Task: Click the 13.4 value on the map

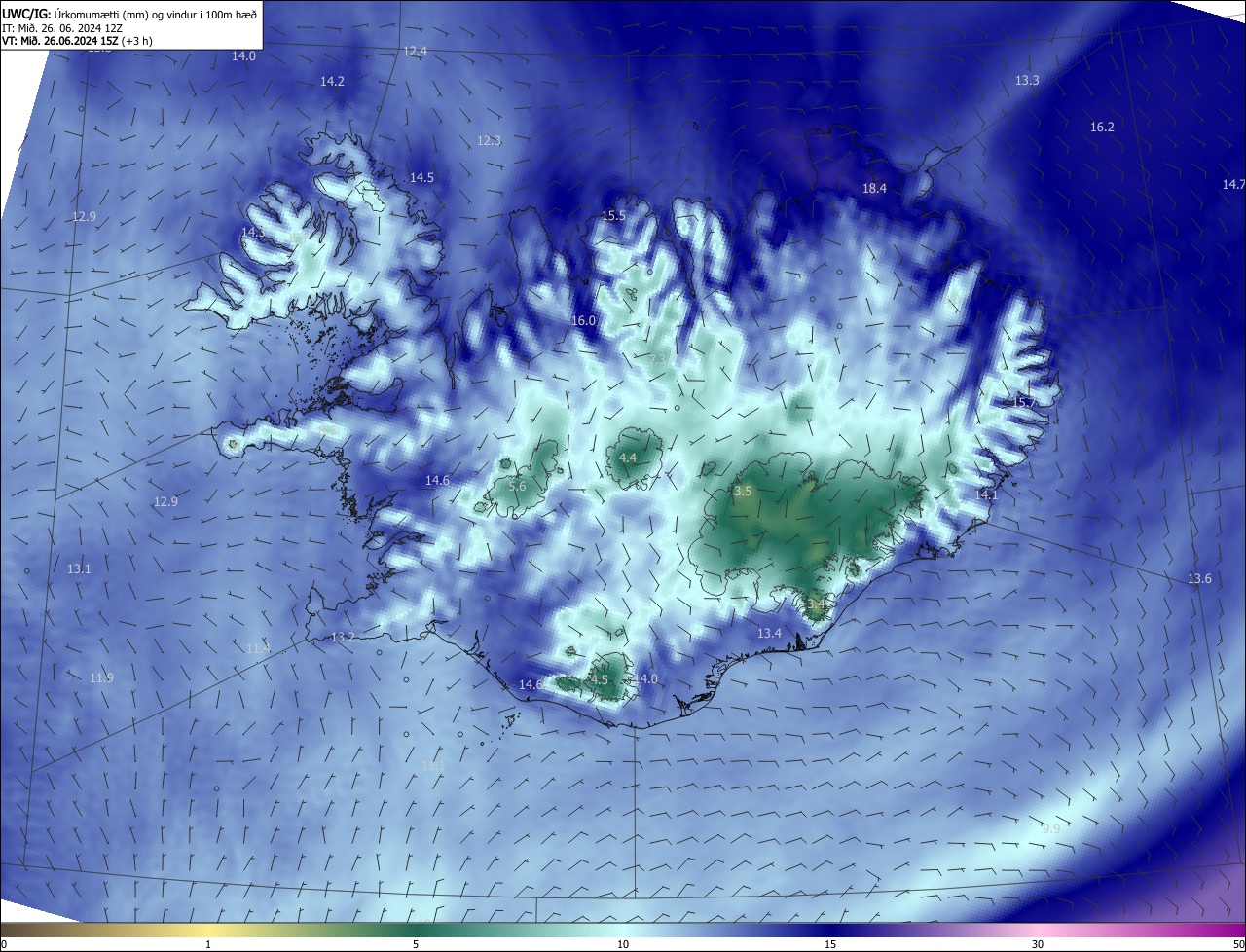Action: (769, 633)
